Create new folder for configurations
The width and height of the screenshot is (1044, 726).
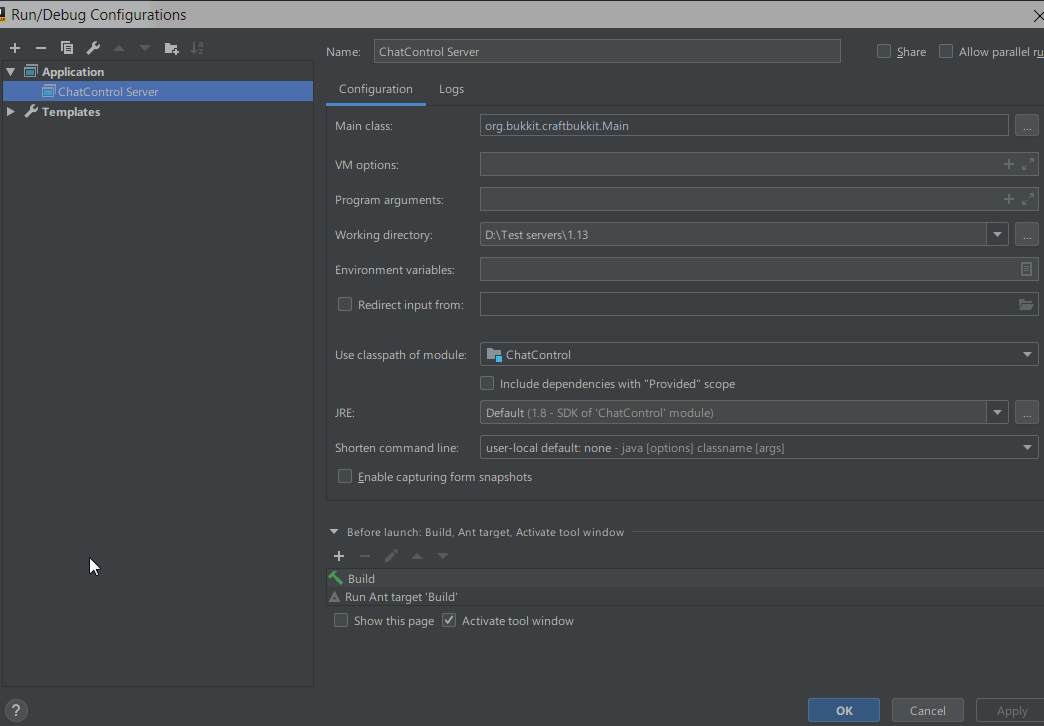(x=171, y=48)
